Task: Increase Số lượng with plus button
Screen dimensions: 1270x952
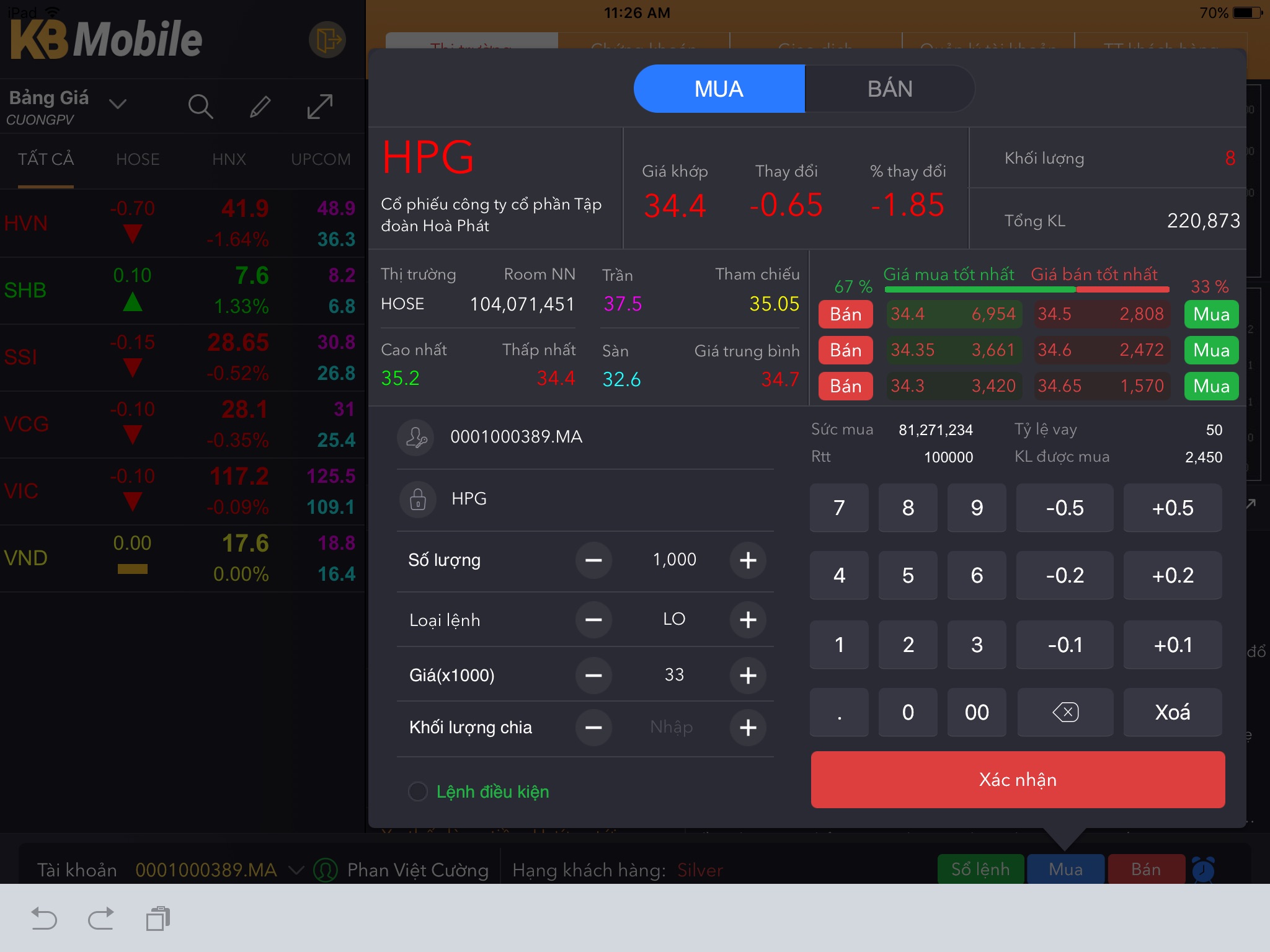Action: tap(748, 560)
